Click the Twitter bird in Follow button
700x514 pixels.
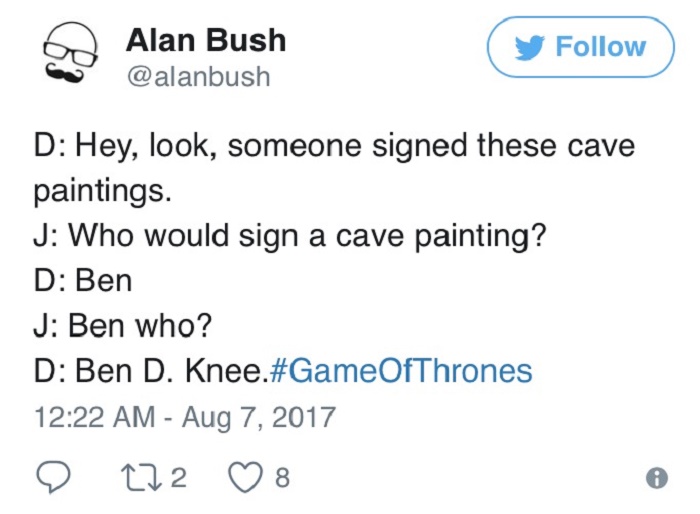529,47
